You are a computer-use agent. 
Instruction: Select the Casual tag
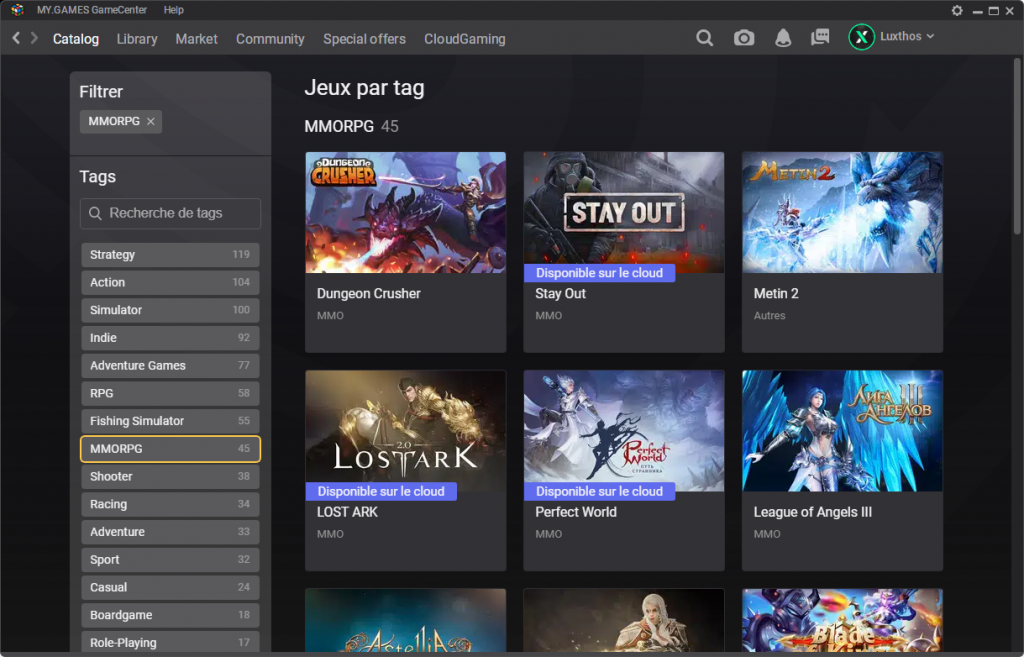click(170, 588)
